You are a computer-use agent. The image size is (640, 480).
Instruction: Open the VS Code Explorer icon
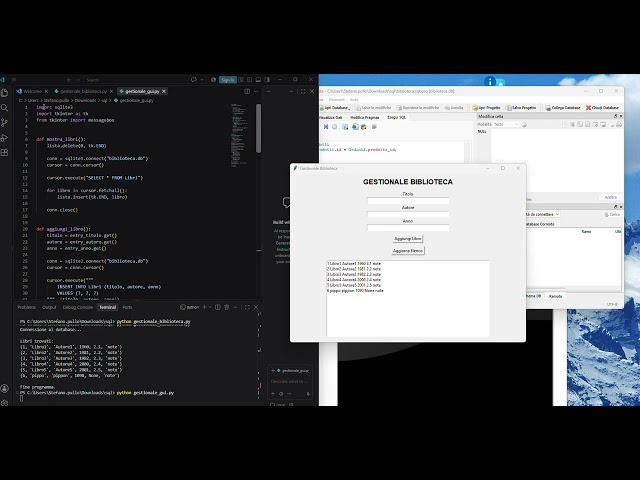4,93
